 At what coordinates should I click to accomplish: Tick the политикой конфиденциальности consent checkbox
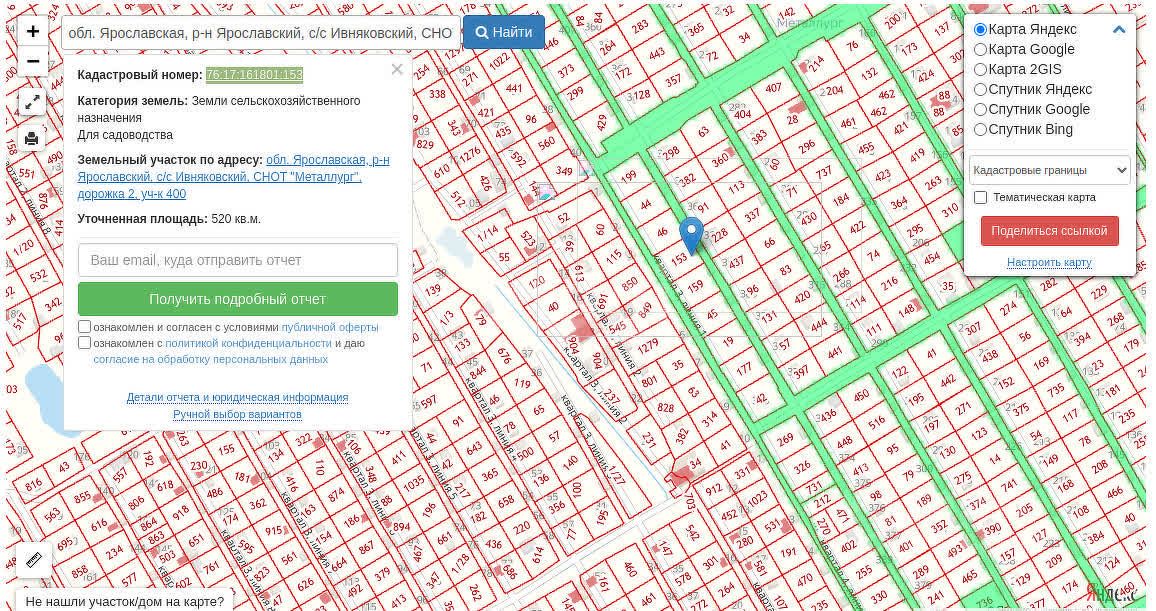coord(85,343)
